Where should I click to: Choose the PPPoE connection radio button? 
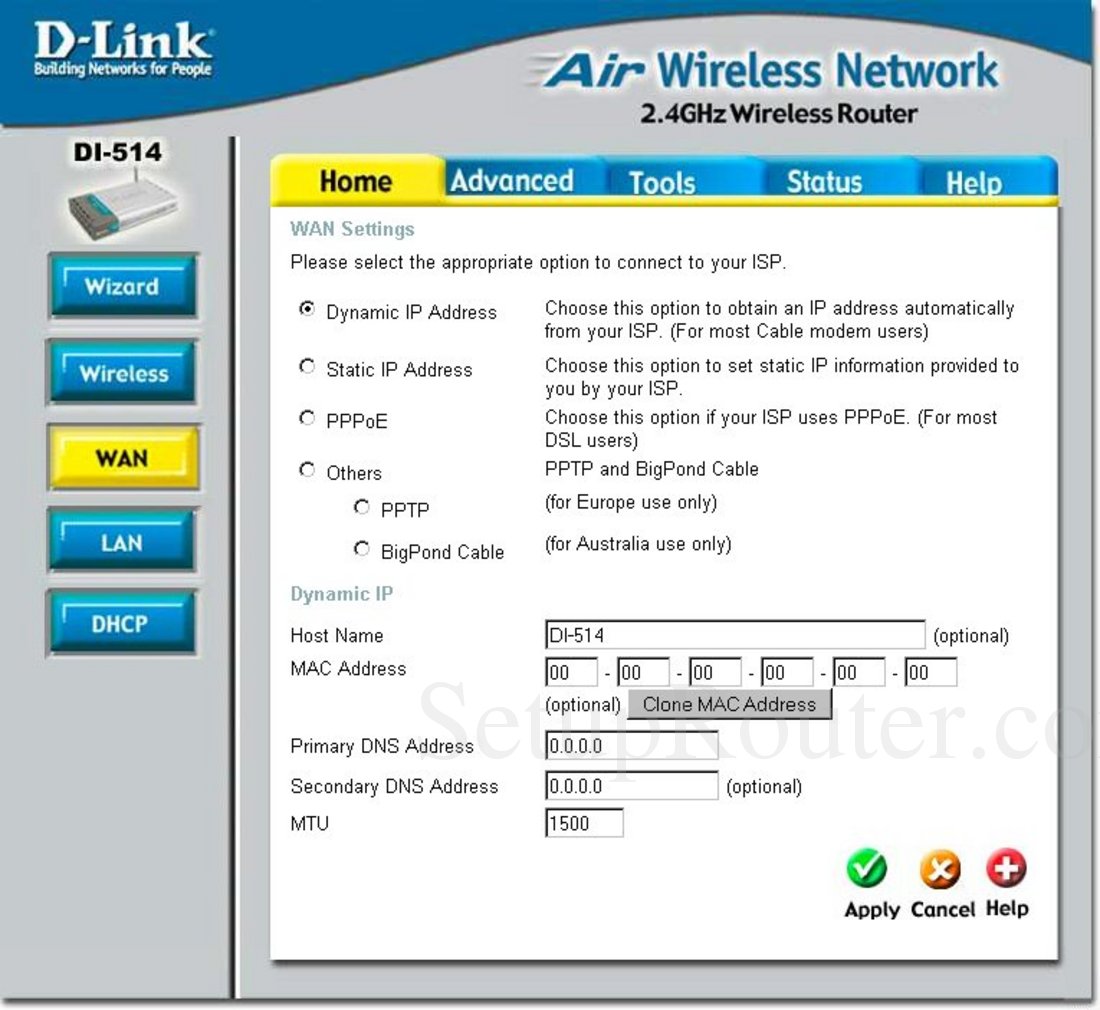click(x=307, y=419)
